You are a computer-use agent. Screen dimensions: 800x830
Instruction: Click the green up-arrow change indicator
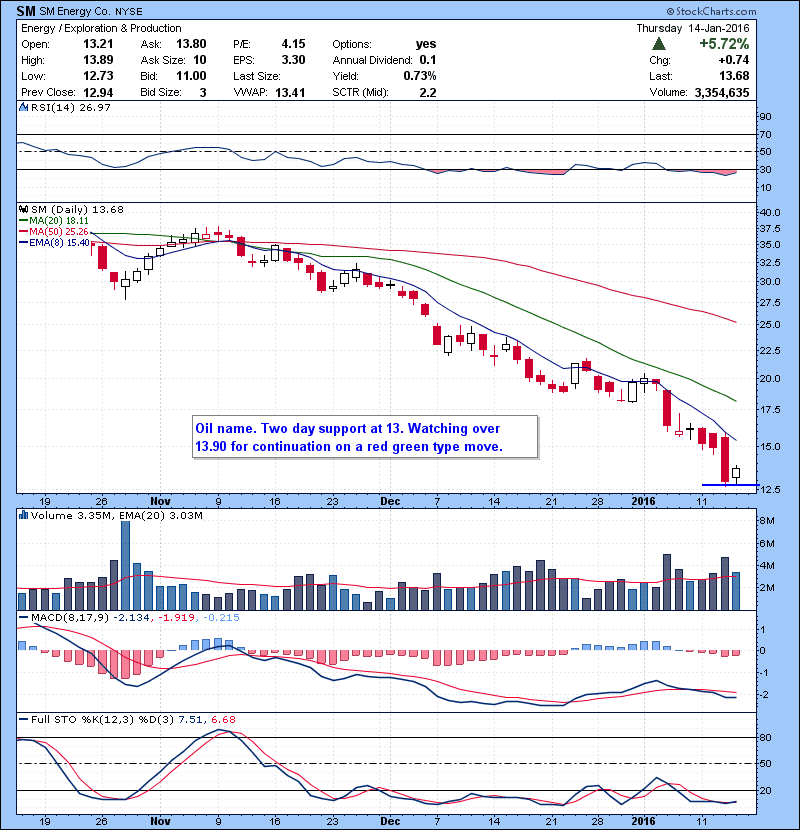click(x=659, y=43)
